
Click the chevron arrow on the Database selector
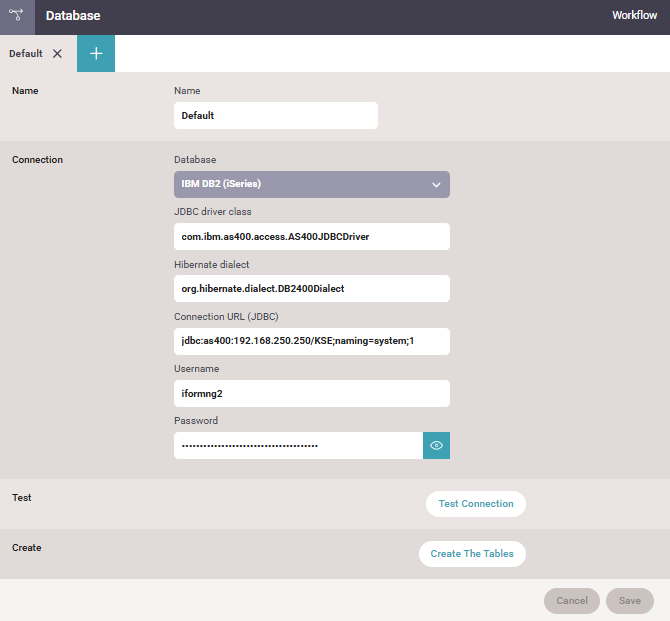[x=436, y=185]
